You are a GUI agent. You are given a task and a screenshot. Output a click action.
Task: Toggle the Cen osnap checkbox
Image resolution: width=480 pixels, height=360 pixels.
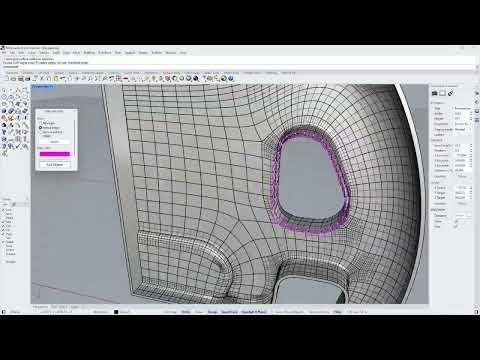tap(3, 226)
